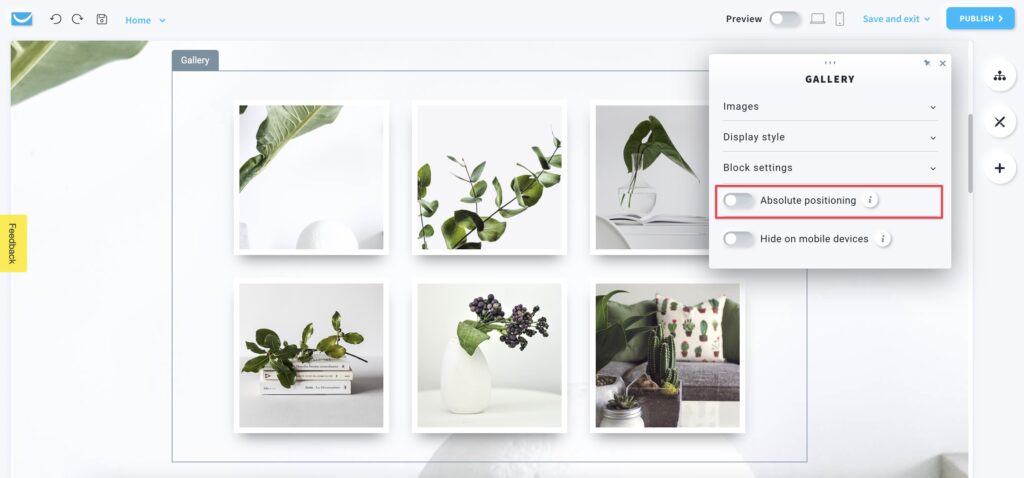
Task: Open the yellow Feedback tab
Action: 13,243
